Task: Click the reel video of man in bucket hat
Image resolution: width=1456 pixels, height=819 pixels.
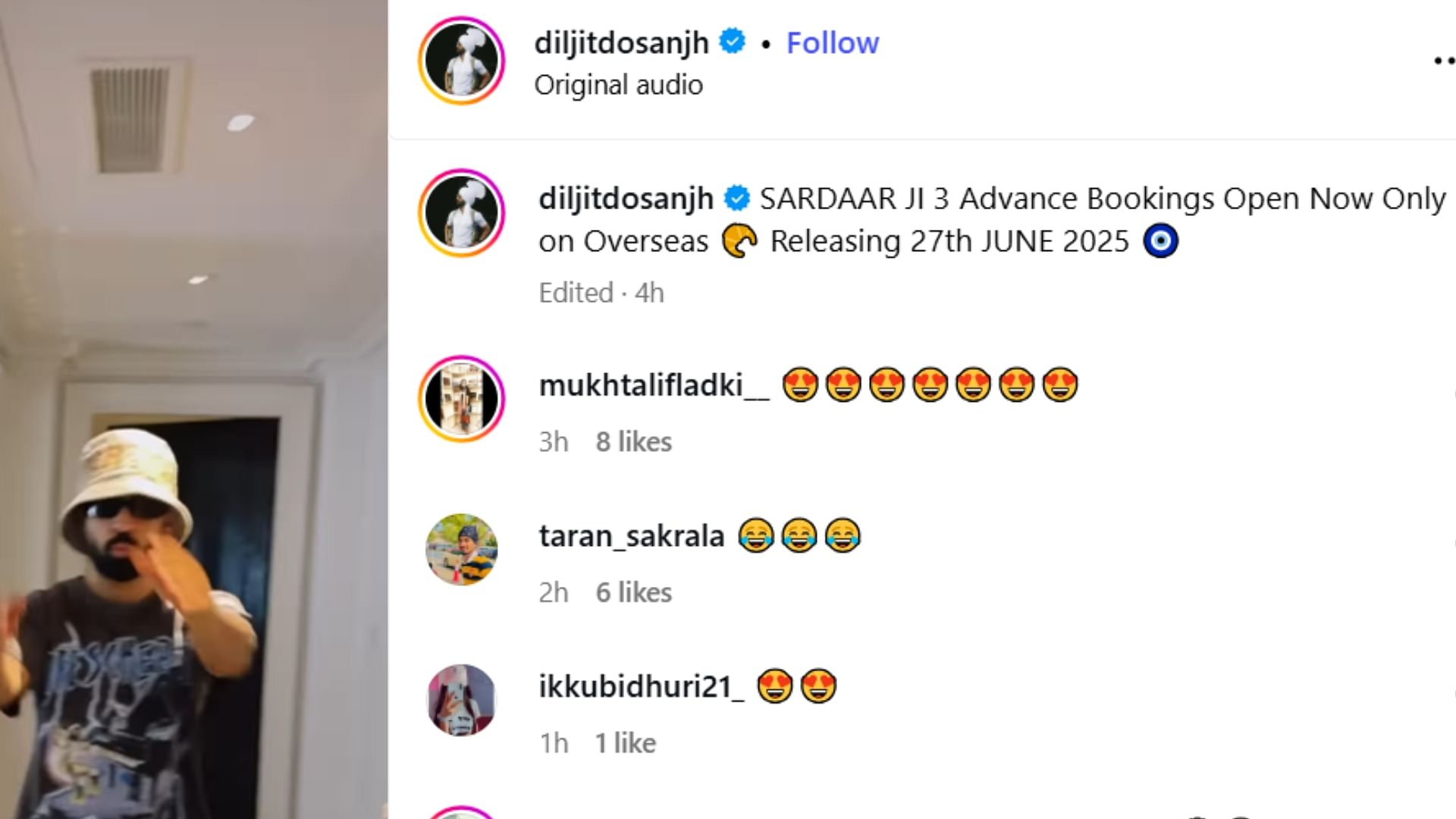Action: pyautogui.click(x=193, y=409)
